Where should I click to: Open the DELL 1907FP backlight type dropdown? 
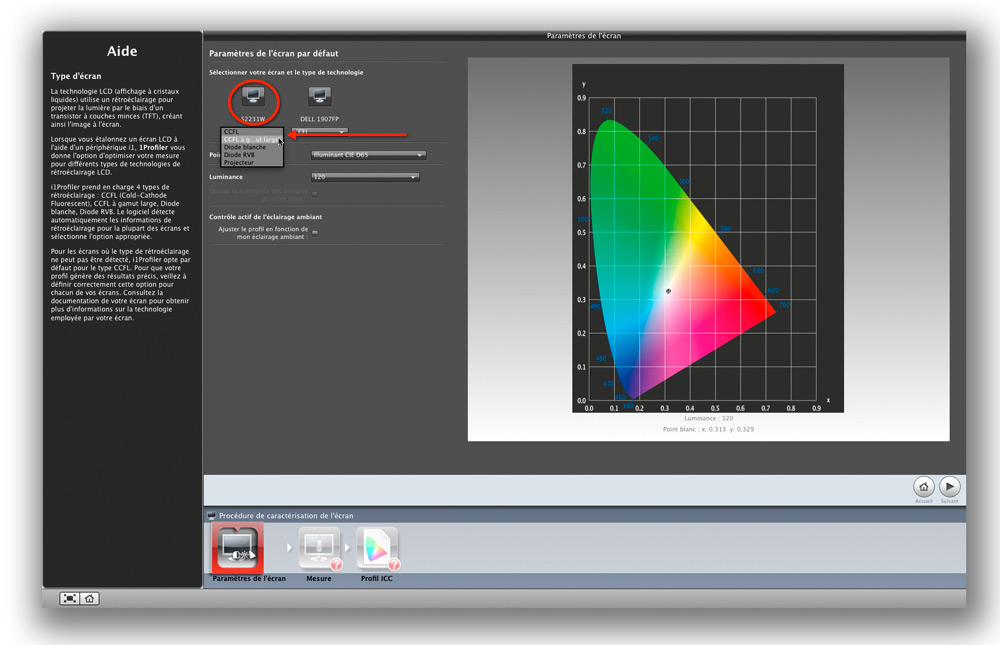point(320,131)
